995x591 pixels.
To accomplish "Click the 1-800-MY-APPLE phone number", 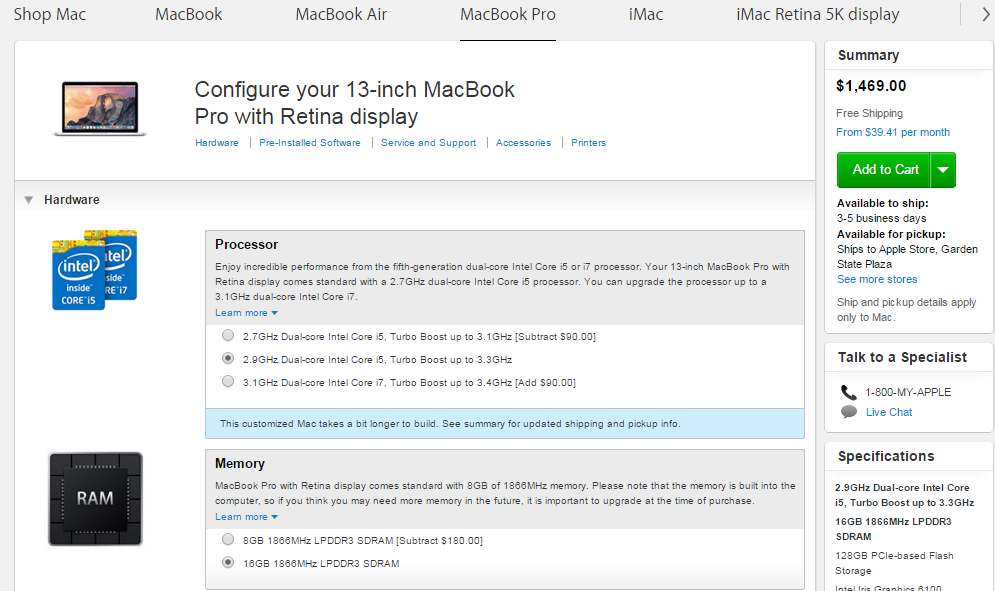I will [908, 392].
